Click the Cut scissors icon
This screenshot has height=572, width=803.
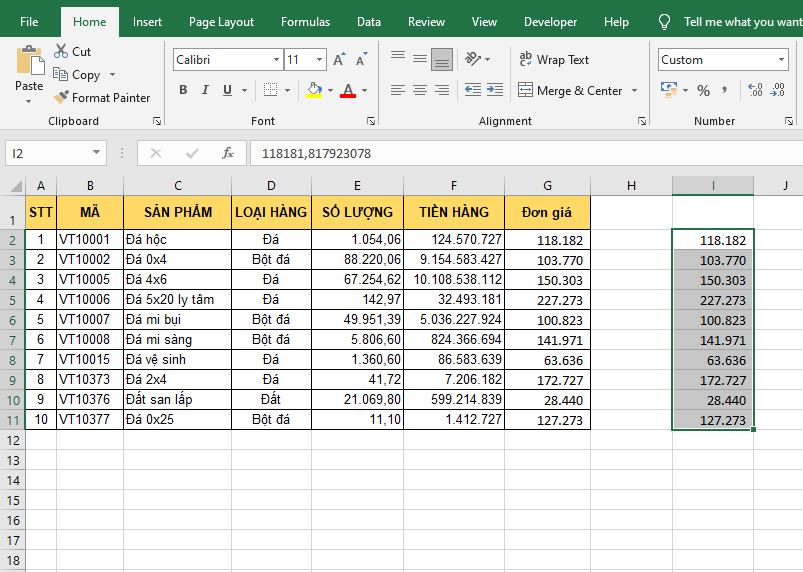pyautogui.click(x=61, y=51)
